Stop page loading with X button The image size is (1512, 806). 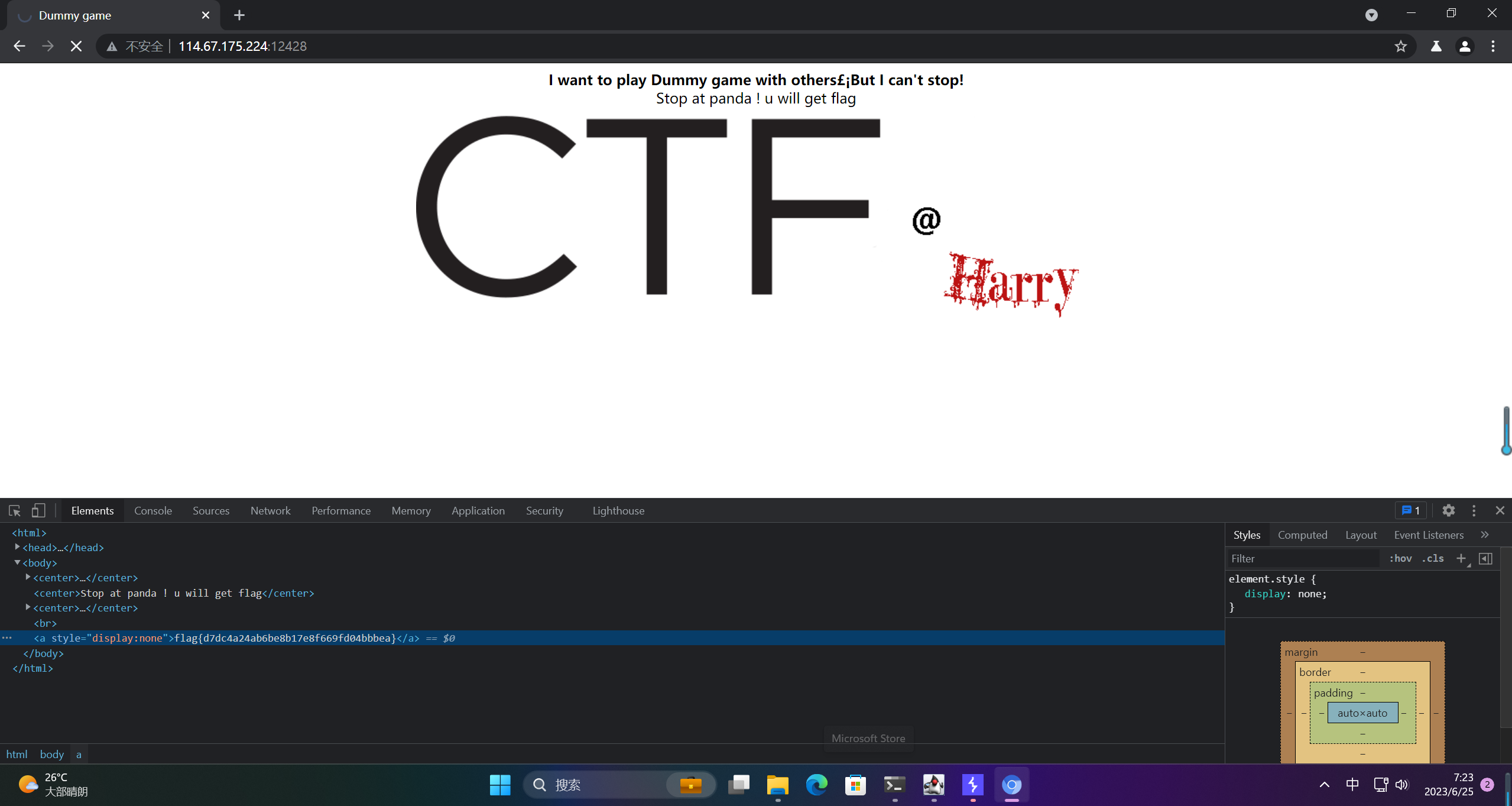76,46
